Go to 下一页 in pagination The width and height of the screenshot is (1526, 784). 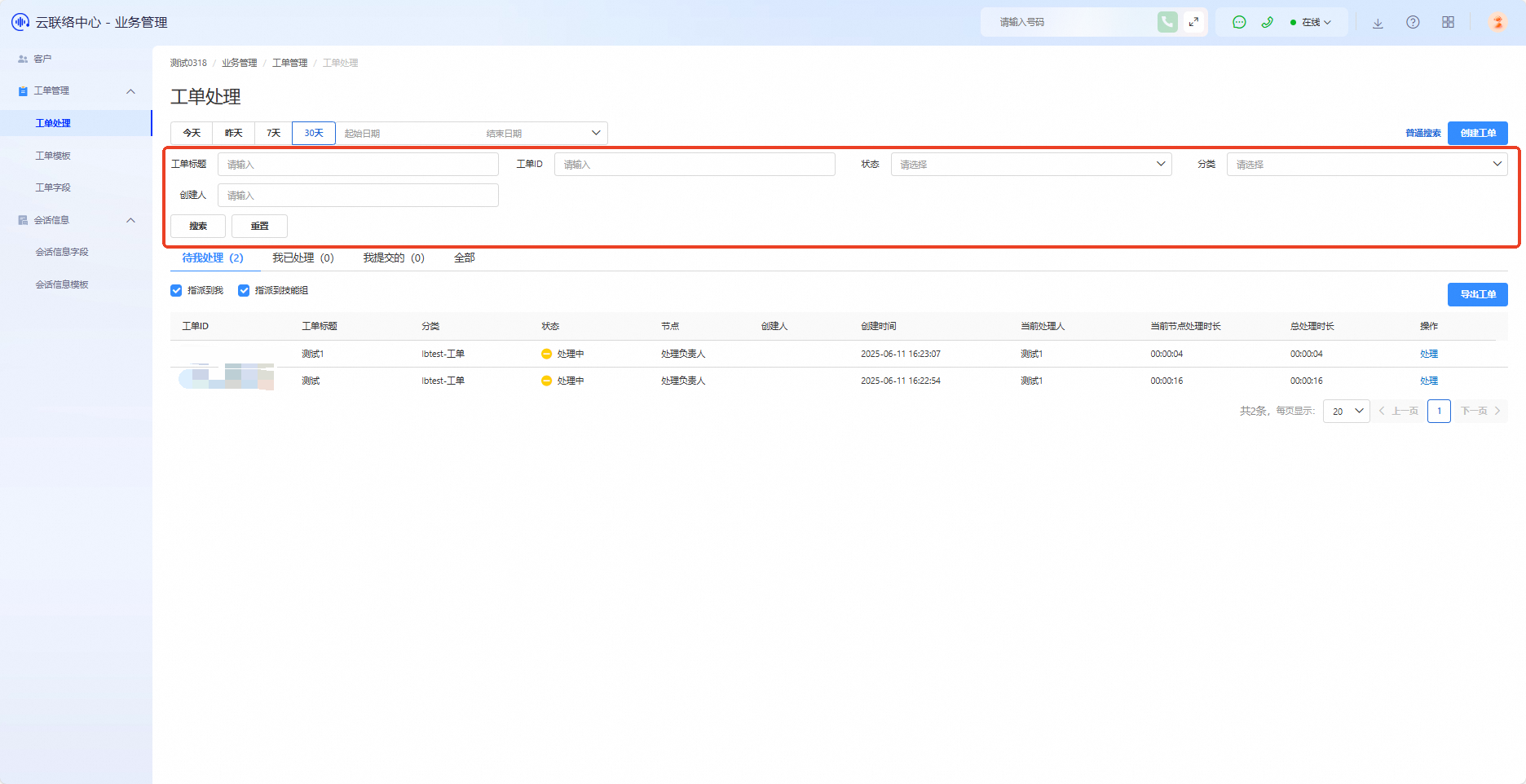coord(1480,411)
